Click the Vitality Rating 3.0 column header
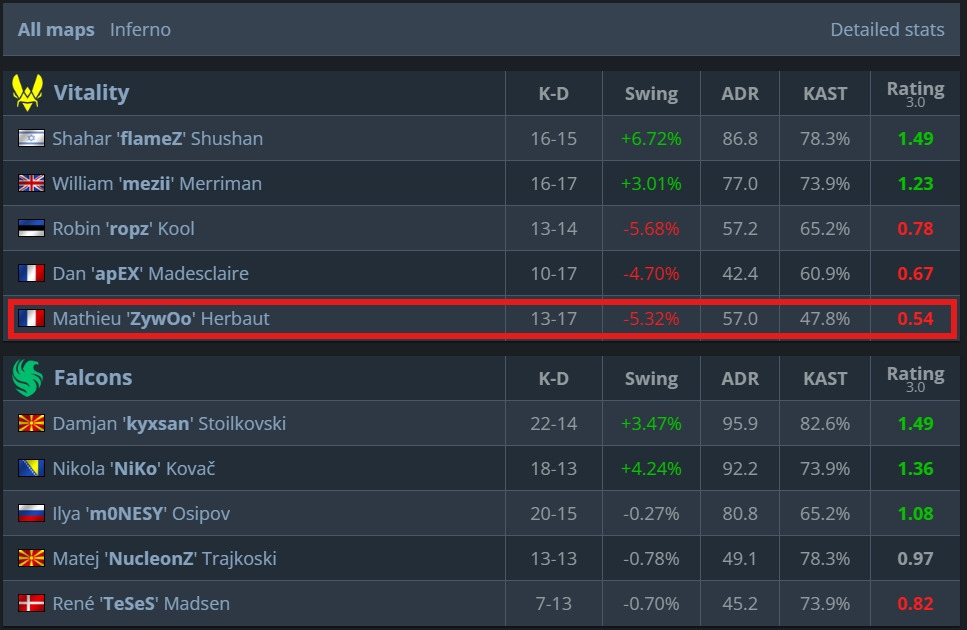Image resolution: width=967 pixels, height=630 pixels. pyautogui.click(x=915, y=93)
